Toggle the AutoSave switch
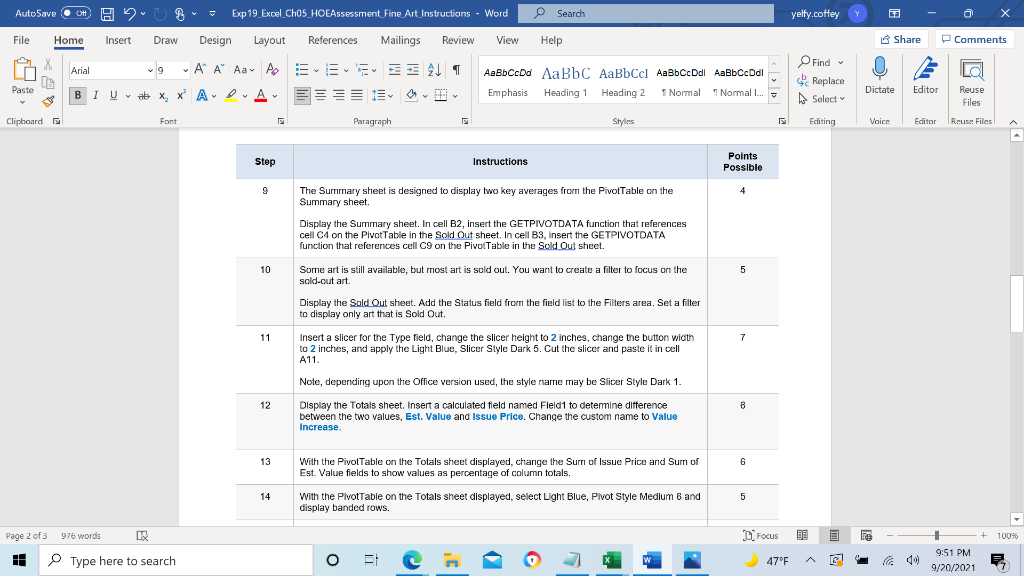The image size is (1024, 576). pyautogui.click(x=75, y=13)
